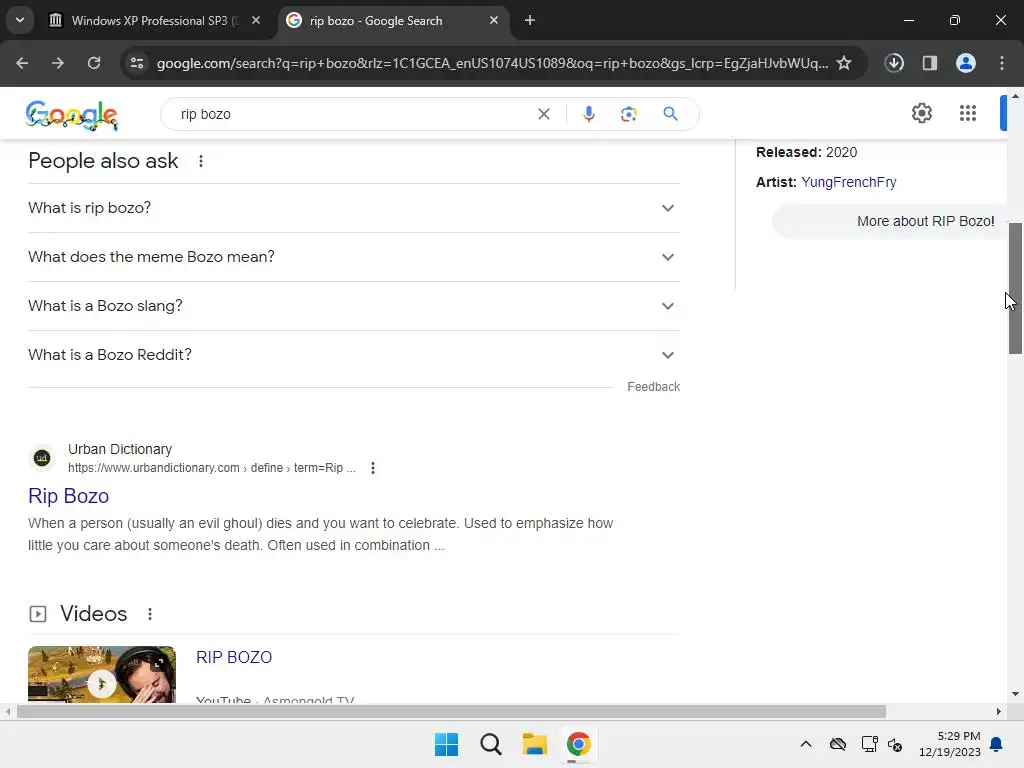The height and width of the screenshot is (768, 1024).
Task: Go back to previous page
Action: click(22, 63)
